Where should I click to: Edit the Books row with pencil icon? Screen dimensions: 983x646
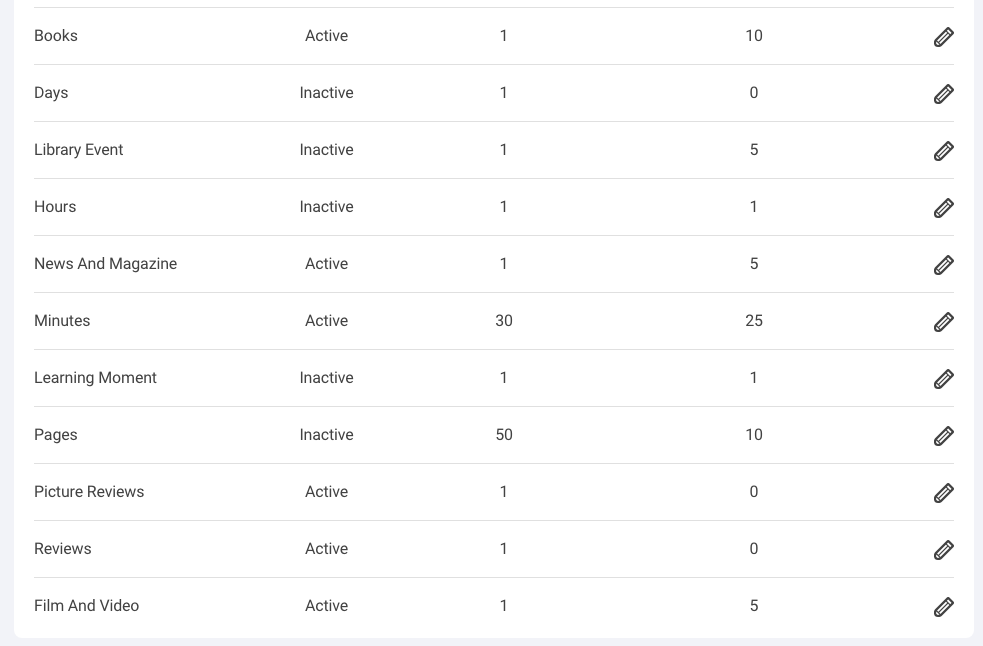tap(944, 37)
